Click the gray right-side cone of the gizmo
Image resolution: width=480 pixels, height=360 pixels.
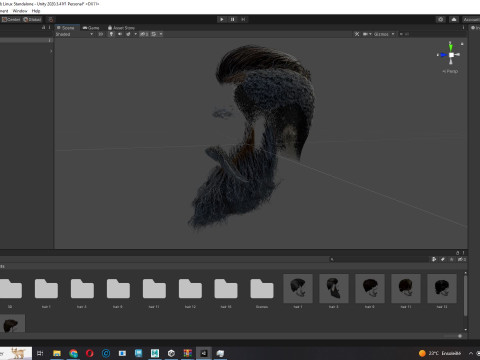click(457, 54)
